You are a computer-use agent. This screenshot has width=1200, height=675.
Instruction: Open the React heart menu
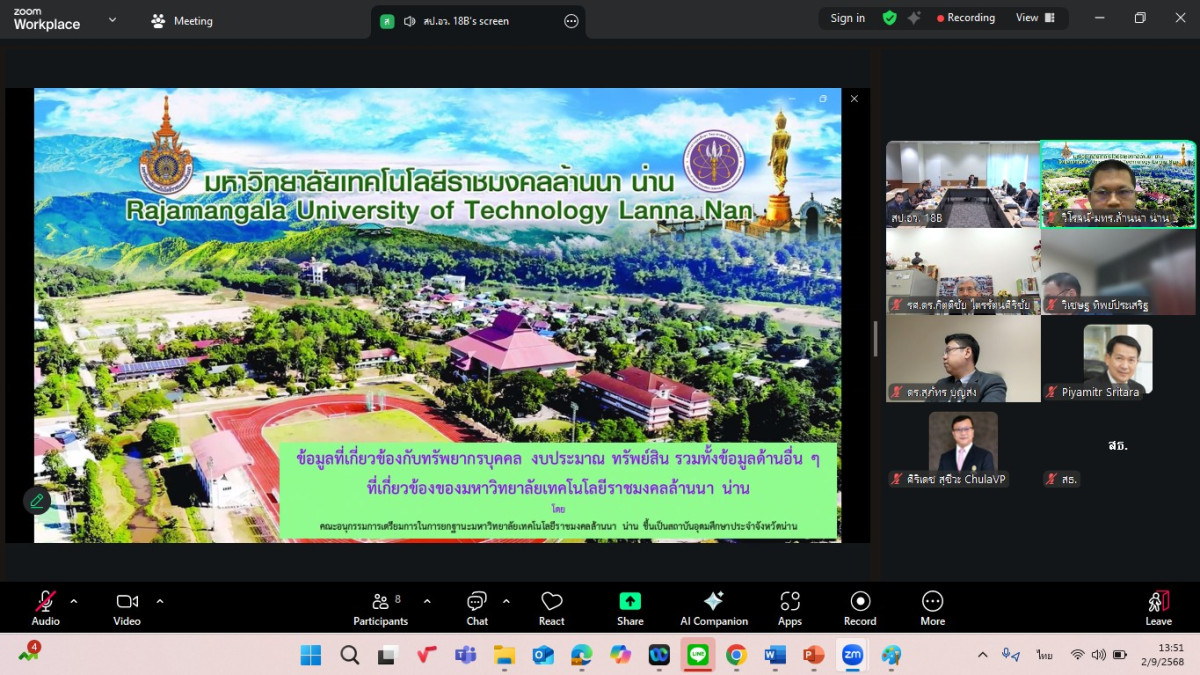(x=552, y=607)
